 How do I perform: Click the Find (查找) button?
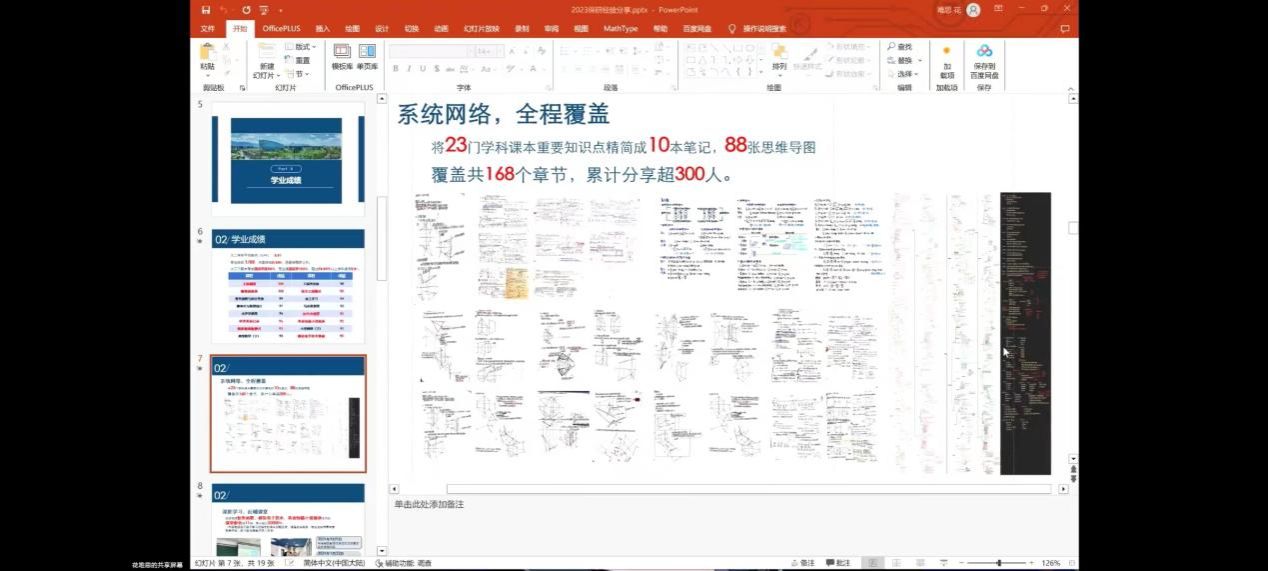pyautogui.click(x=900, y=47)
